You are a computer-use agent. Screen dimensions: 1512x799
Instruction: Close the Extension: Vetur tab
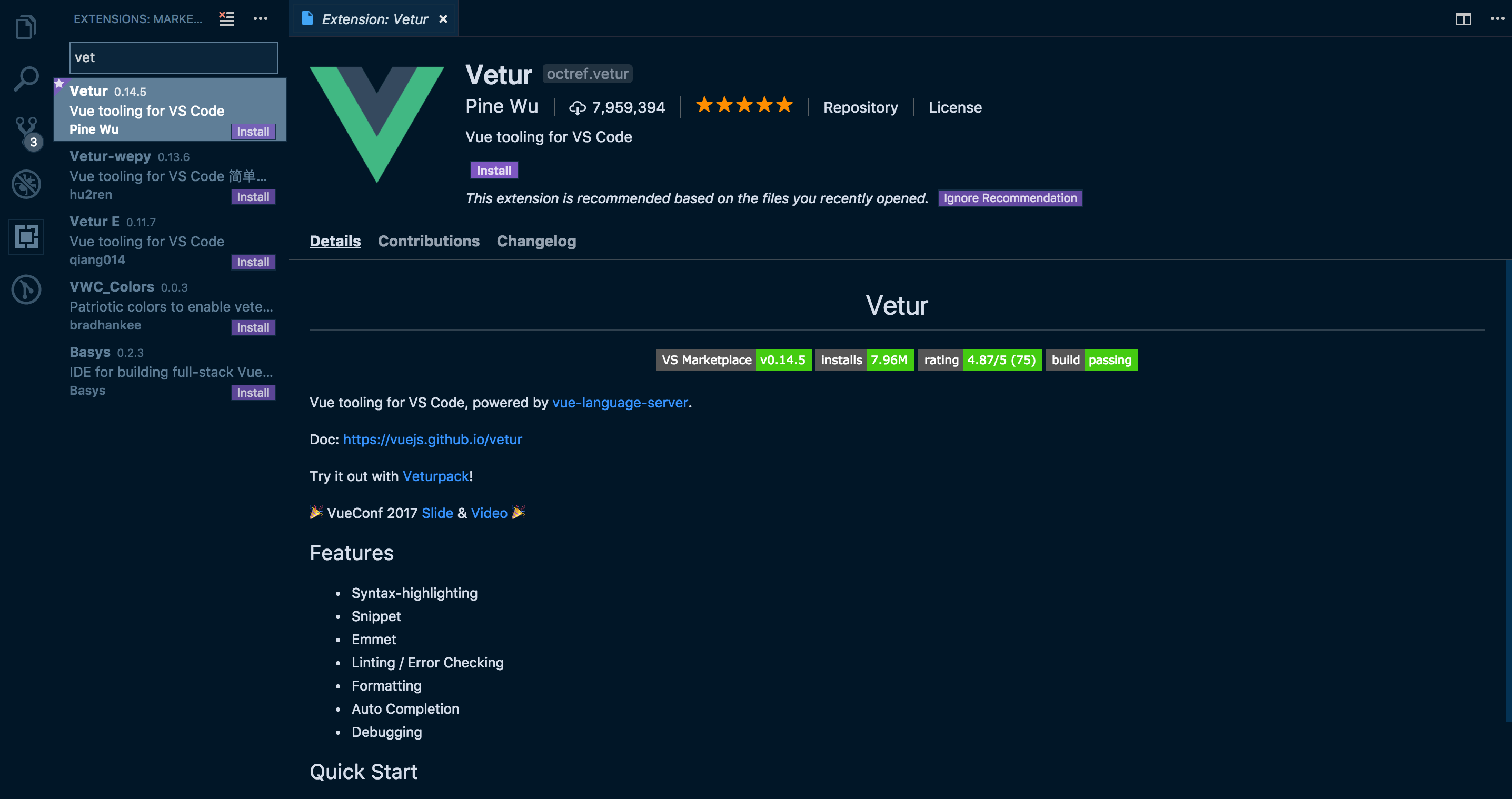(x=443, y=19)
